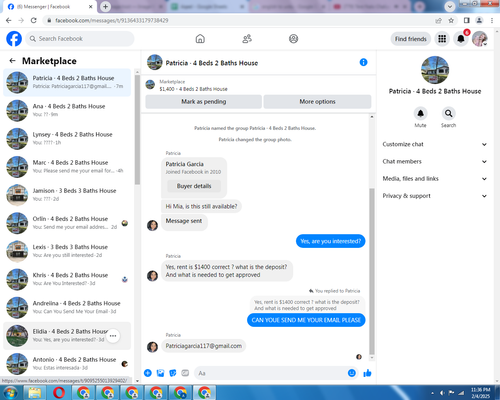Viewport: 500px width, 400px height.
Task: Click the 'Hi Mia, is this still available?' message
Action: 201,206
